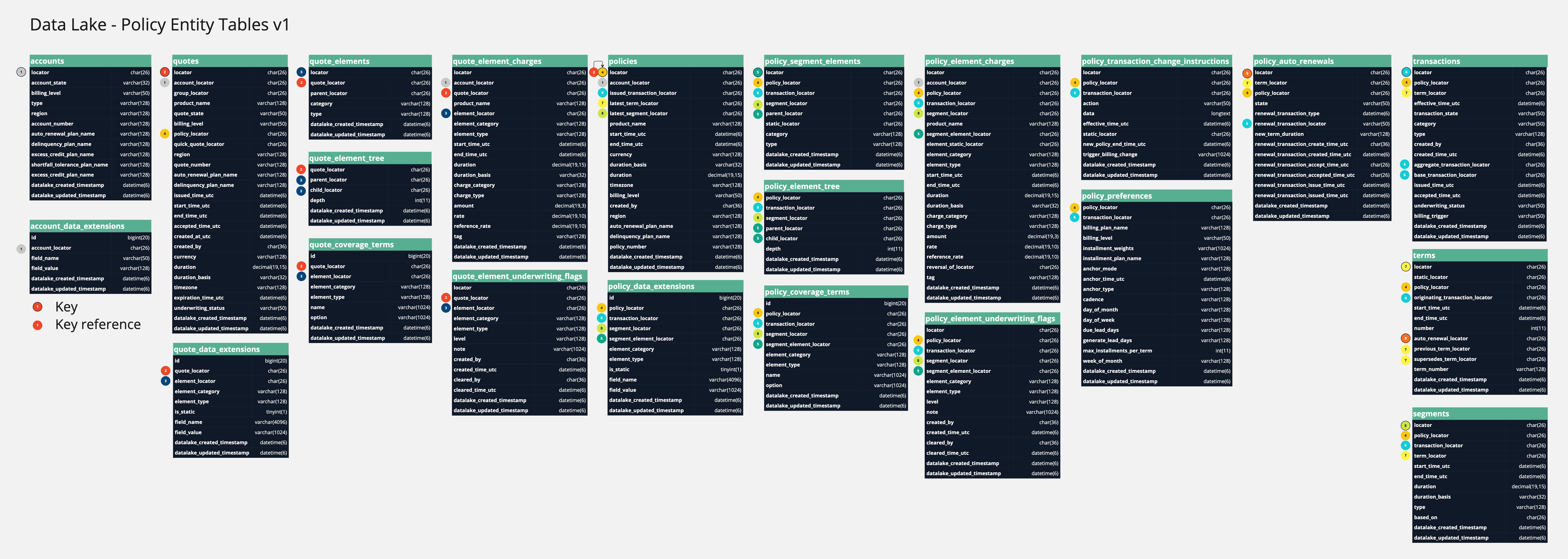Viewport: 1568px width, 559px height.
Task: Click reversal_of_locator row in policy_element_charges
Action: (992, 267)
